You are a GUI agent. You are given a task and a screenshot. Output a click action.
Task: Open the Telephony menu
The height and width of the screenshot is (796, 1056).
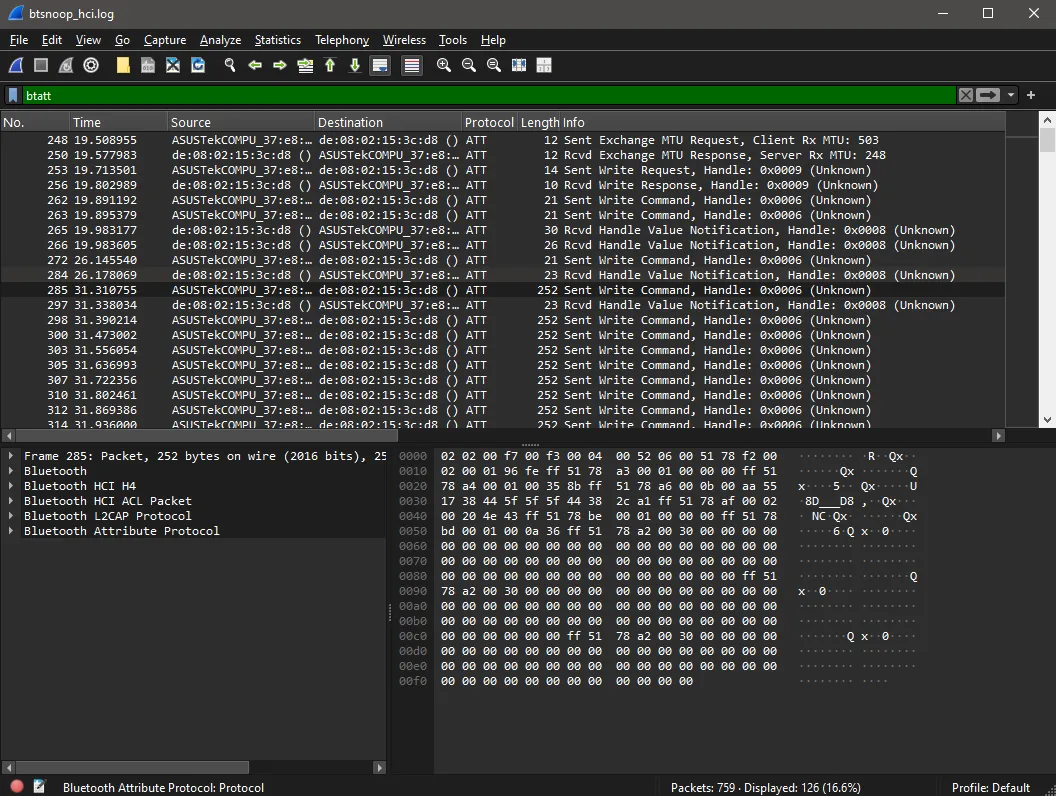(342, 40)
